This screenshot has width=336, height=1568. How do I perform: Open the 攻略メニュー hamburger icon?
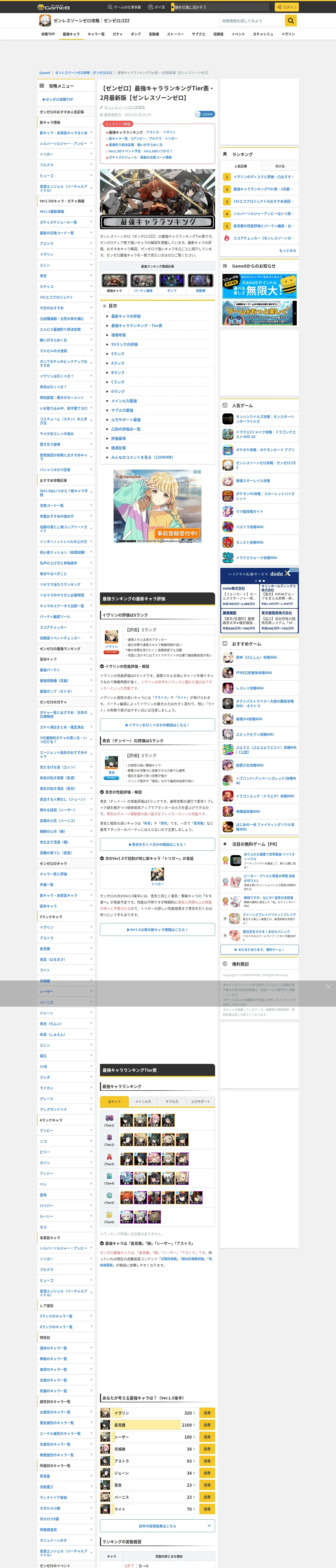point(42,86)
